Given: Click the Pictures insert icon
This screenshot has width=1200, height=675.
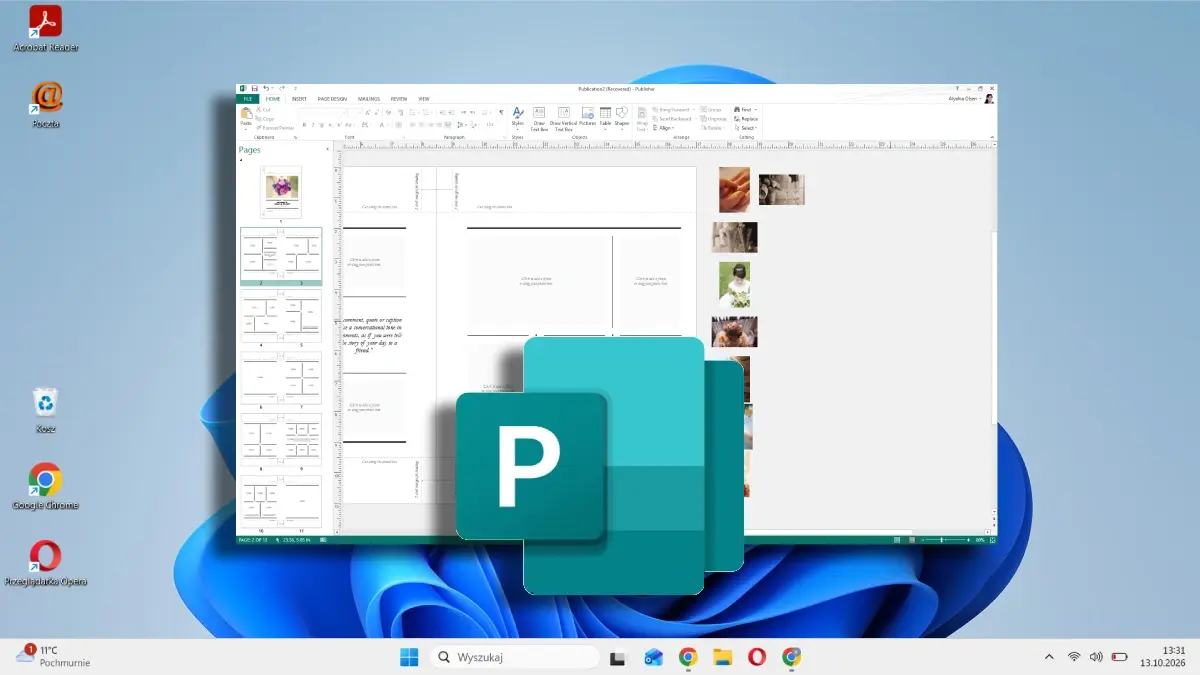Looking at the screenshot, I should pos(588,114).
